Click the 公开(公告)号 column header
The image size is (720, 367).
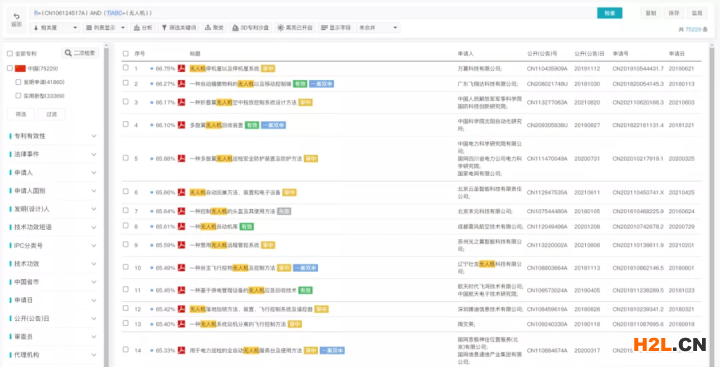pyautogui.click(x=542, y=54)
